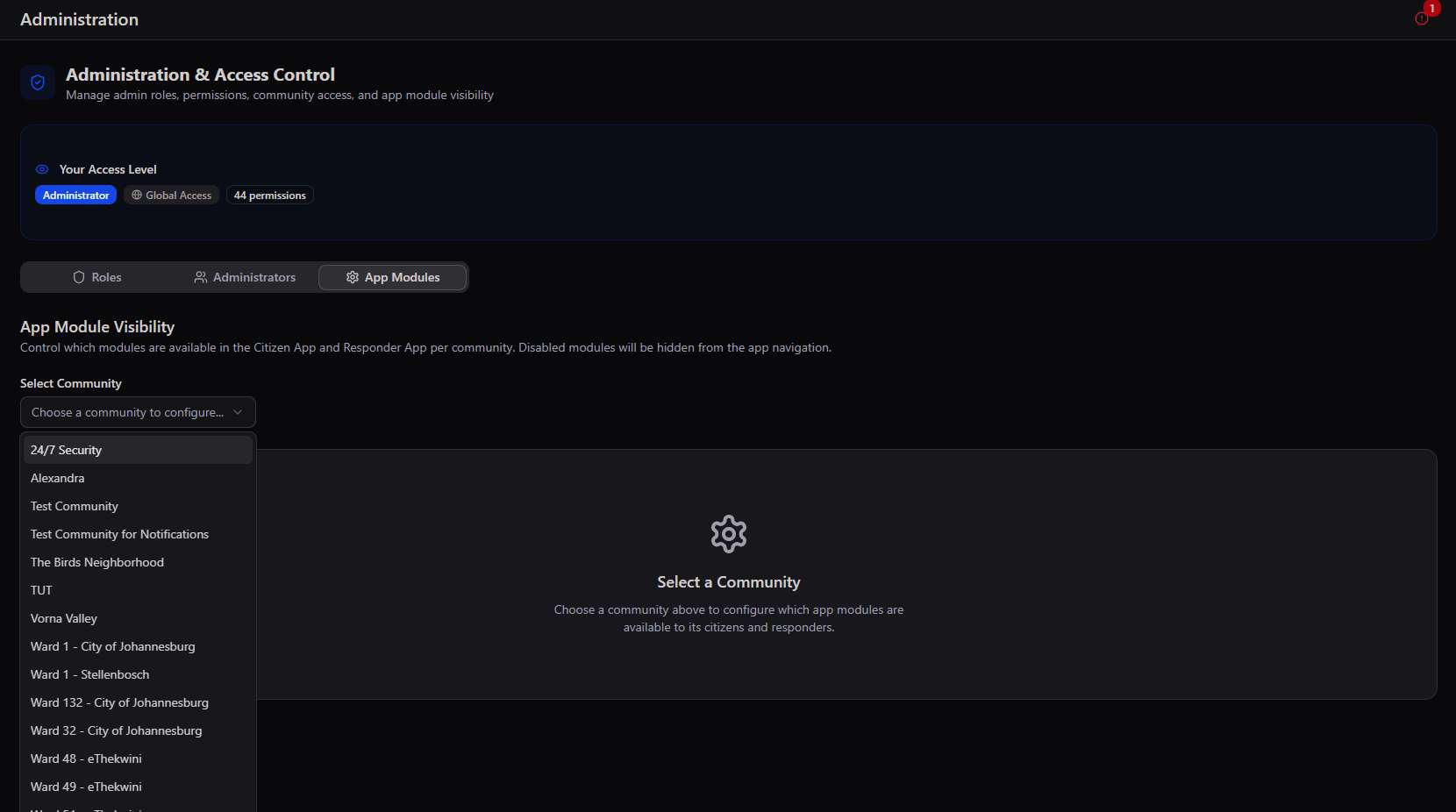
Task: Switch to the Roles tab
Action: tap(97, 277)
